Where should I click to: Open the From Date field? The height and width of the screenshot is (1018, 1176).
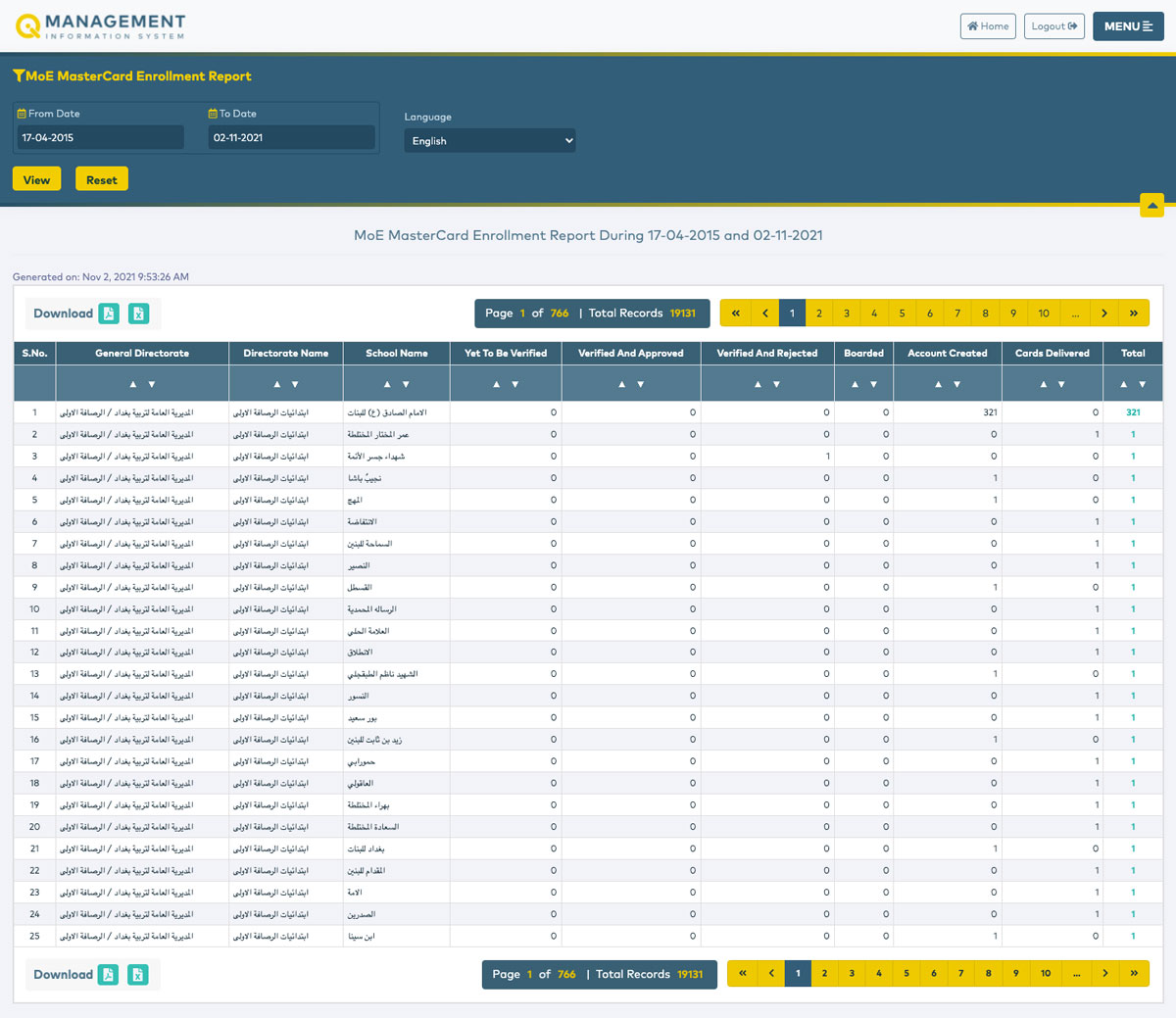[x=100, y=137]
